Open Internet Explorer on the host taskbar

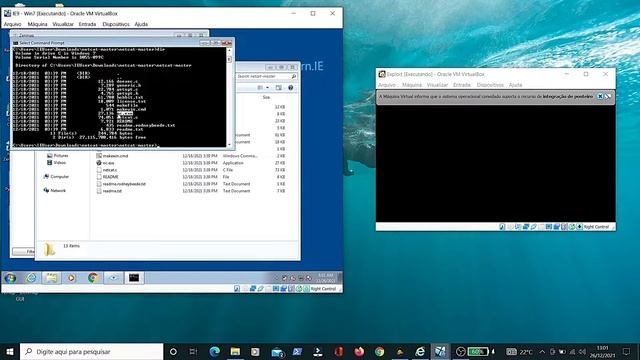point(420,351)
